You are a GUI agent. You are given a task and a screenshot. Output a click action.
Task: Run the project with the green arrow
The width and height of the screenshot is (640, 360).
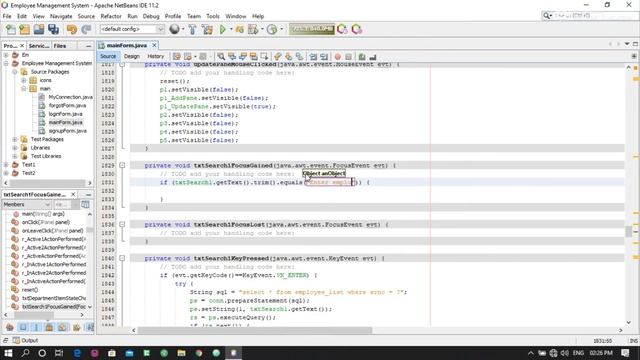click(x=222, y=29)
